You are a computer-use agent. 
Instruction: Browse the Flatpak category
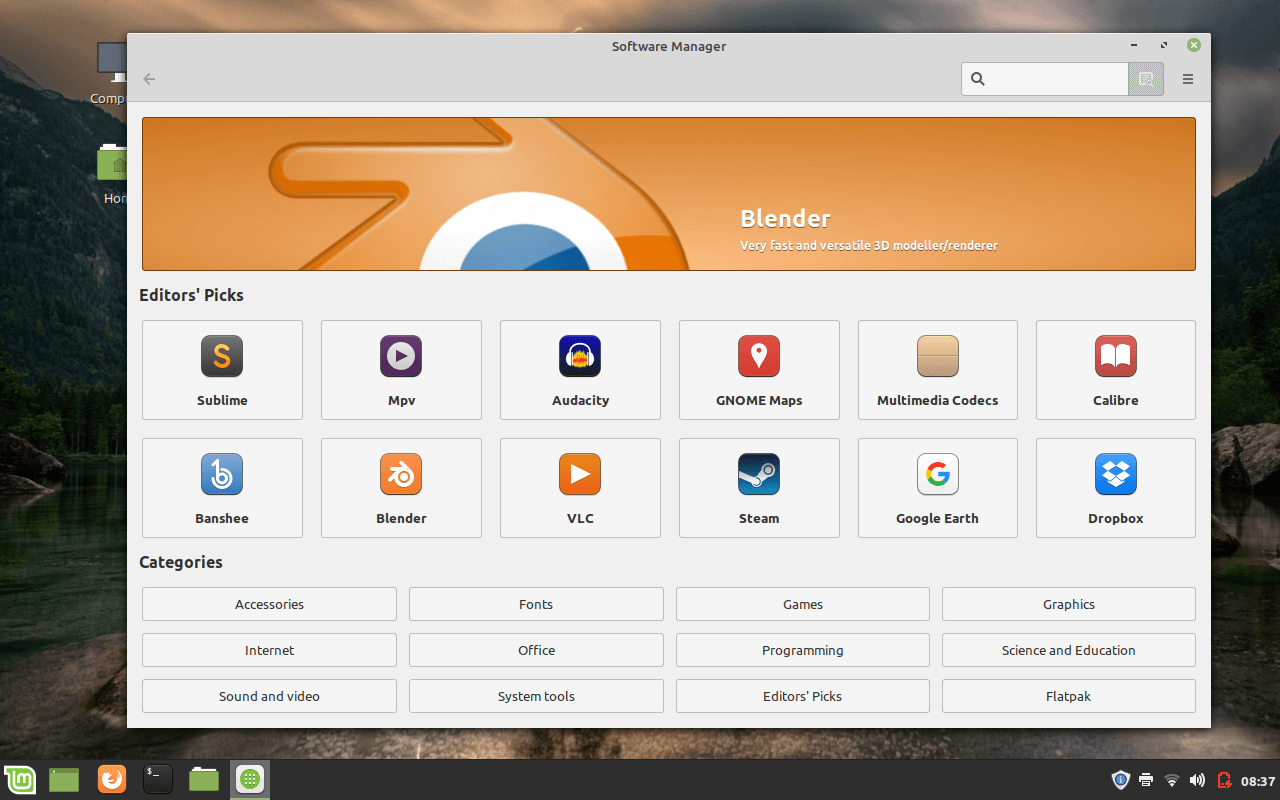(1069, 696)
